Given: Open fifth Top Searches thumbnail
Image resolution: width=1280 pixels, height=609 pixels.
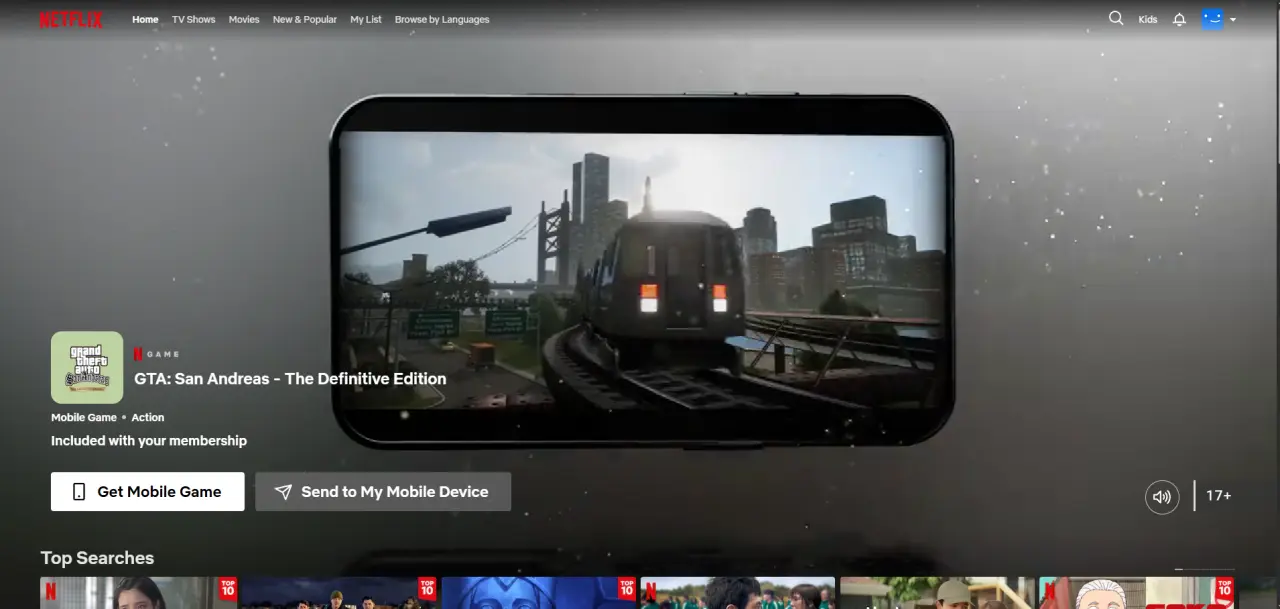Looking at the screenshot, I should click(937, 593).
